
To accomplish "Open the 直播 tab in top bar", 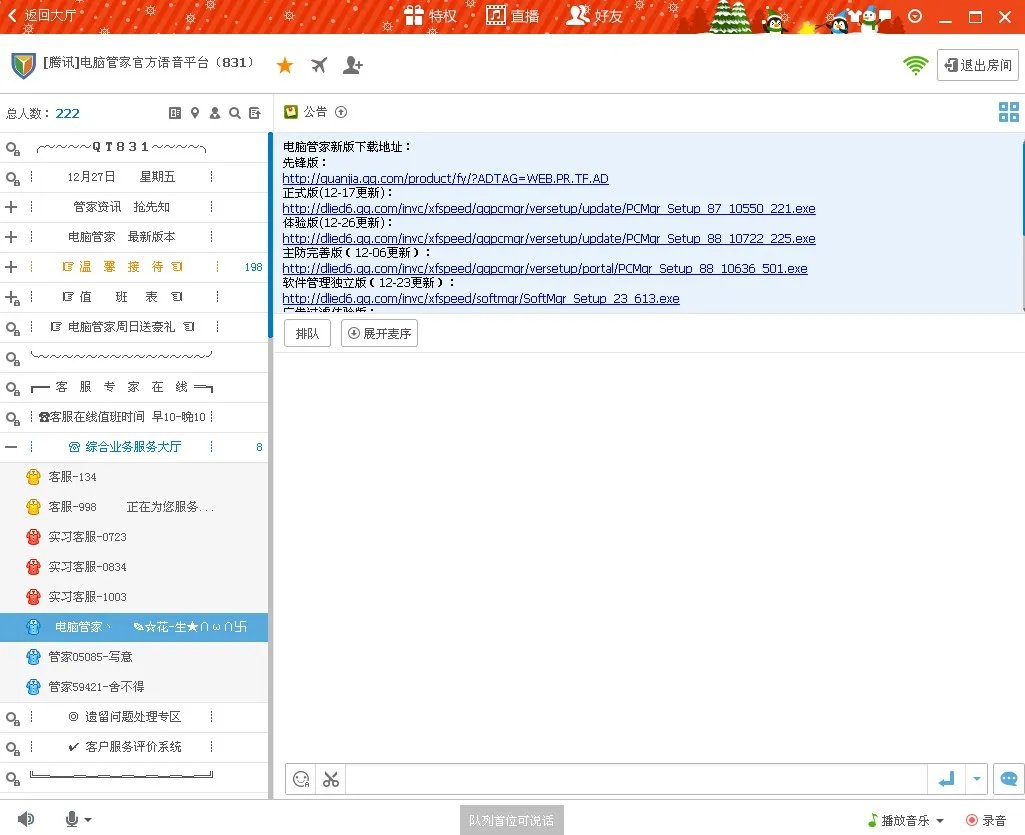I will click(x=511, y=16).
